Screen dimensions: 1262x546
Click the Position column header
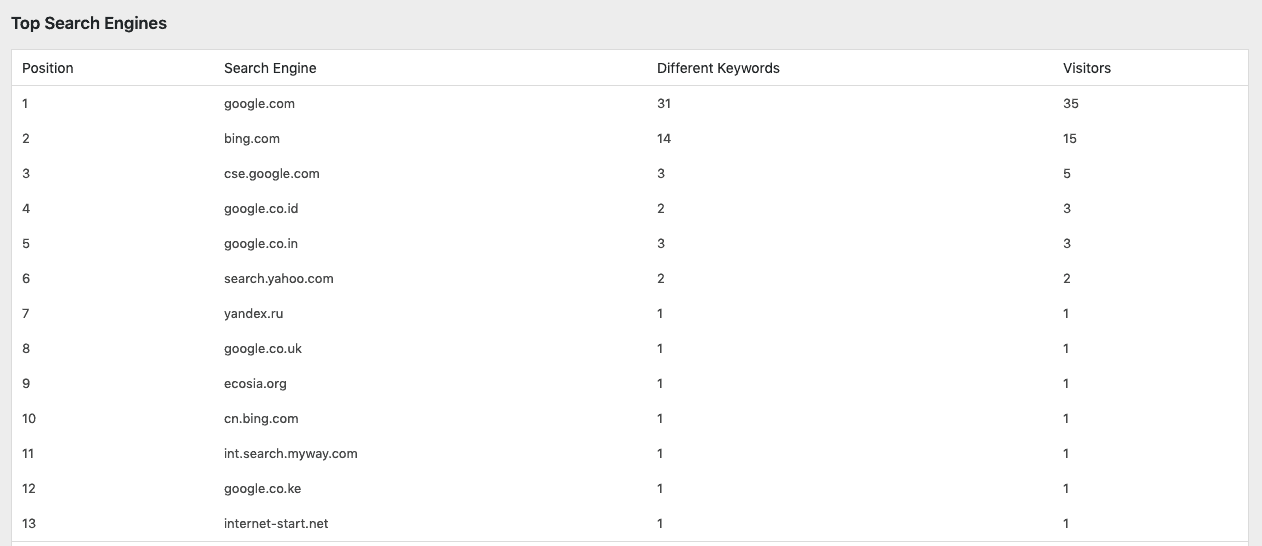pos(48,68)
